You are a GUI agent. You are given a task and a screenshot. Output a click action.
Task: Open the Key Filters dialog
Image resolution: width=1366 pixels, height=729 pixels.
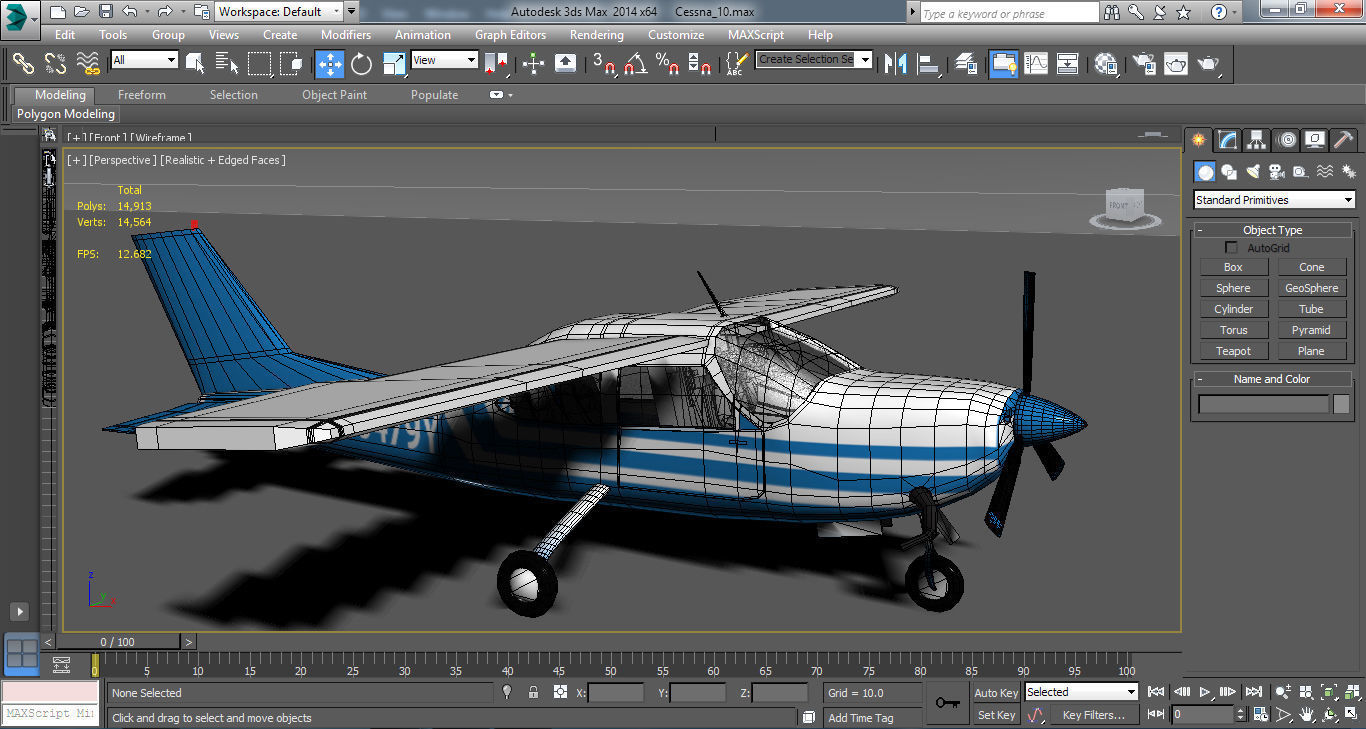click(1094, 715)
